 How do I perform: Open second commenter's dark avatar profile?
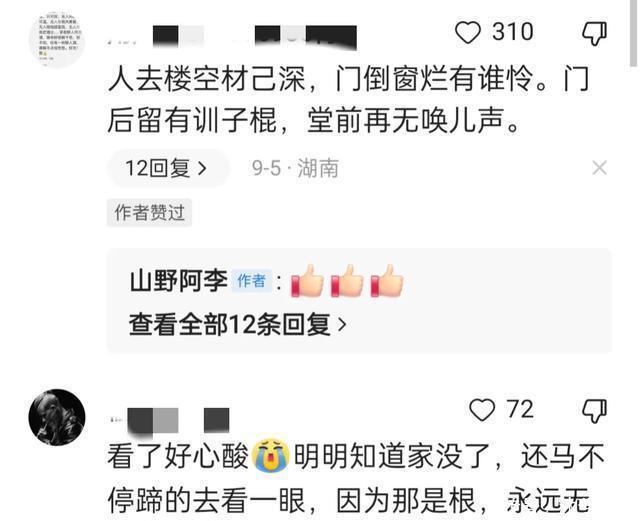(x=57, y=417)
